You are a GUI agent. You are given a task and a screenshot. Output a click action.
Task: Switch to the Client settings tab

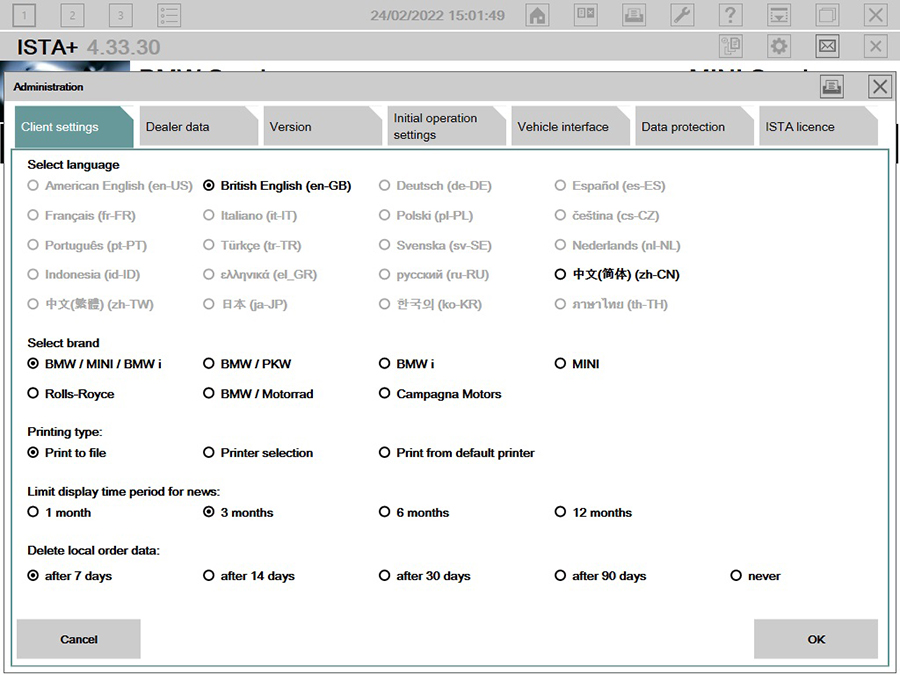tap(74, 126)
